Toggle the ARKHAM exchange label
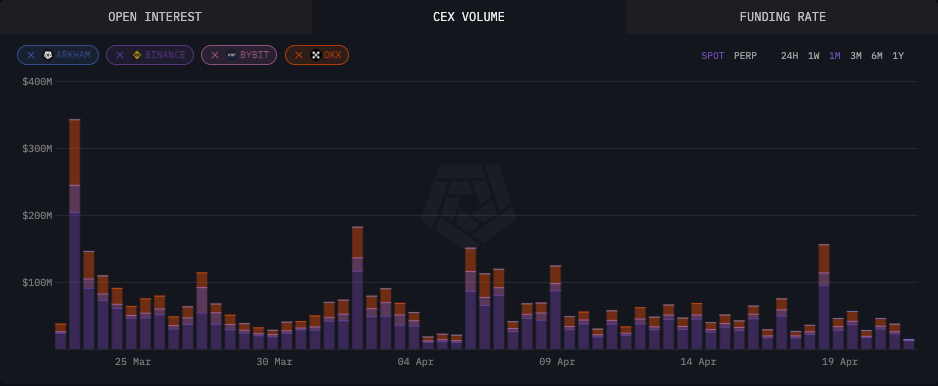This screenshot has width=938, height=386. (74, 55)
